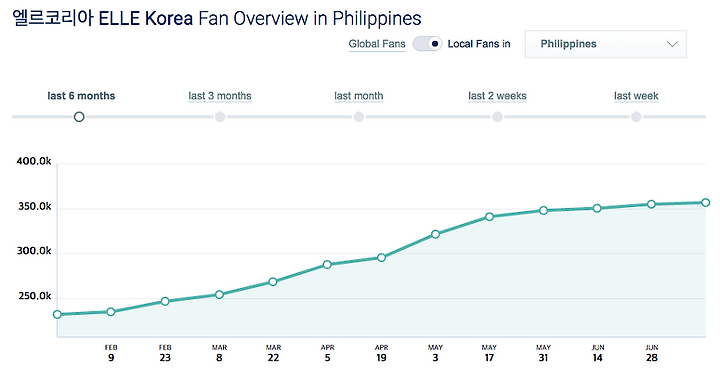Click the slider stop under last 3 months

click(220, 117)
